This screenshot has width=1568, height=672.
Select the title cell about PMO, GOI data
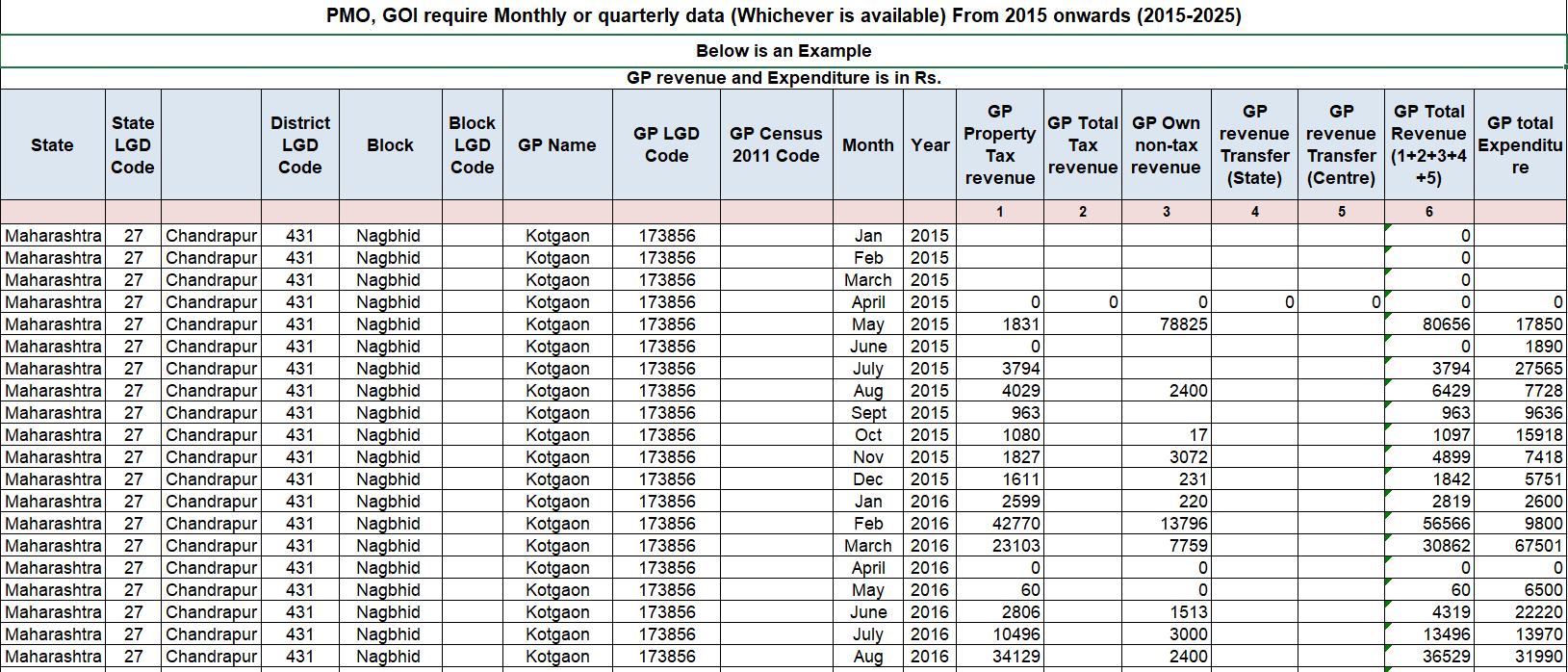coord(784,16)
